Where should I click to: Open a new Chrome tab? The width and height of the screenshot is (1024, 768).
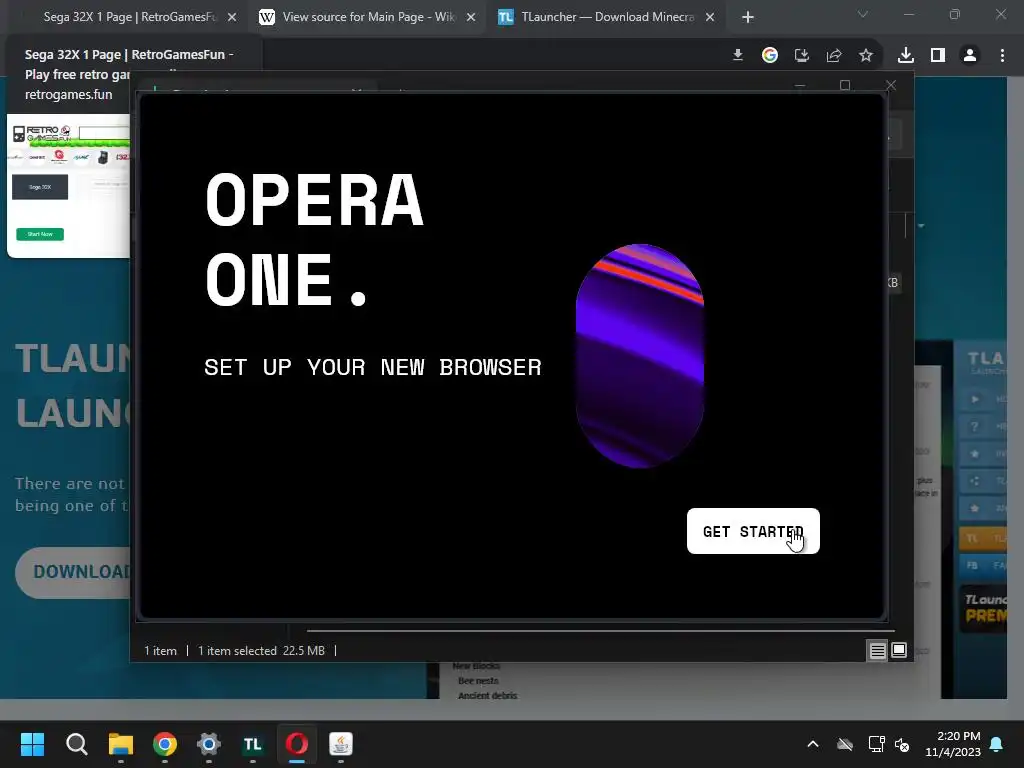click(748, 18)
